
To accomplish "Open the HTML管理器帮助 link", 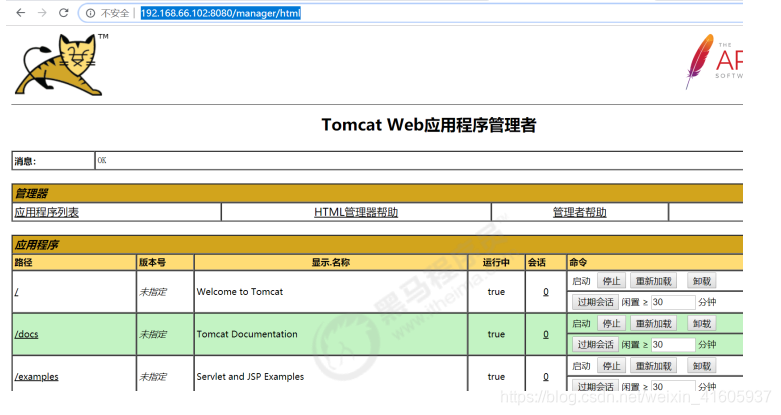I will [356, 212].
